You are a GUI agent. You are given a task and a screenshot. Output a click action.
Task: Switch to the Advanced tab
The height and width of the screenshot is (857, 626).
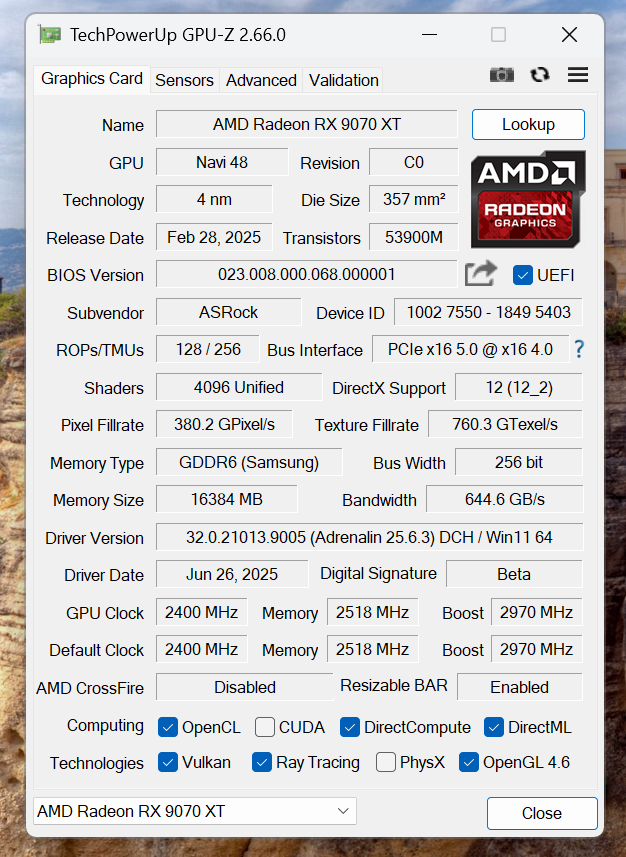coord(261,80)
